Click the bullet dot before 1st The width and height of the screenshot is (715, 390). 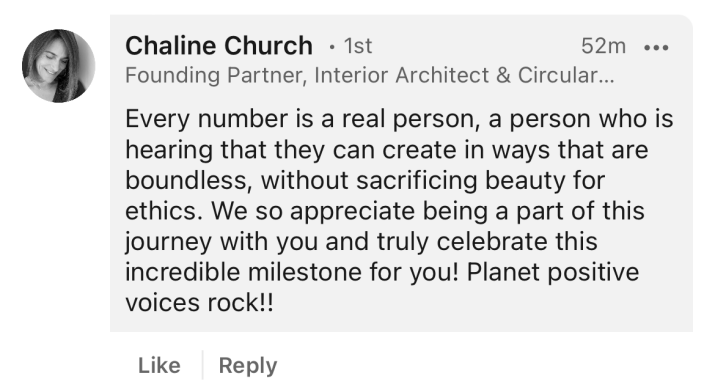[x=332, y=47]
